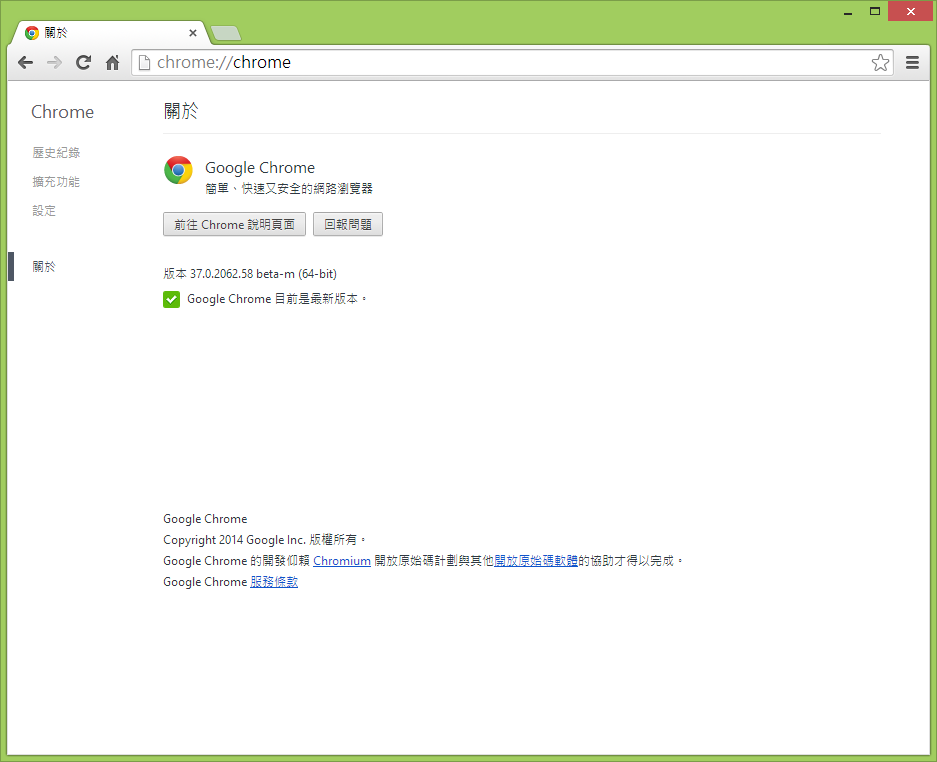Image resolution: width=937 pixels, height=762 pixels.
Task: Open a new tab
Action: point(226,32)
